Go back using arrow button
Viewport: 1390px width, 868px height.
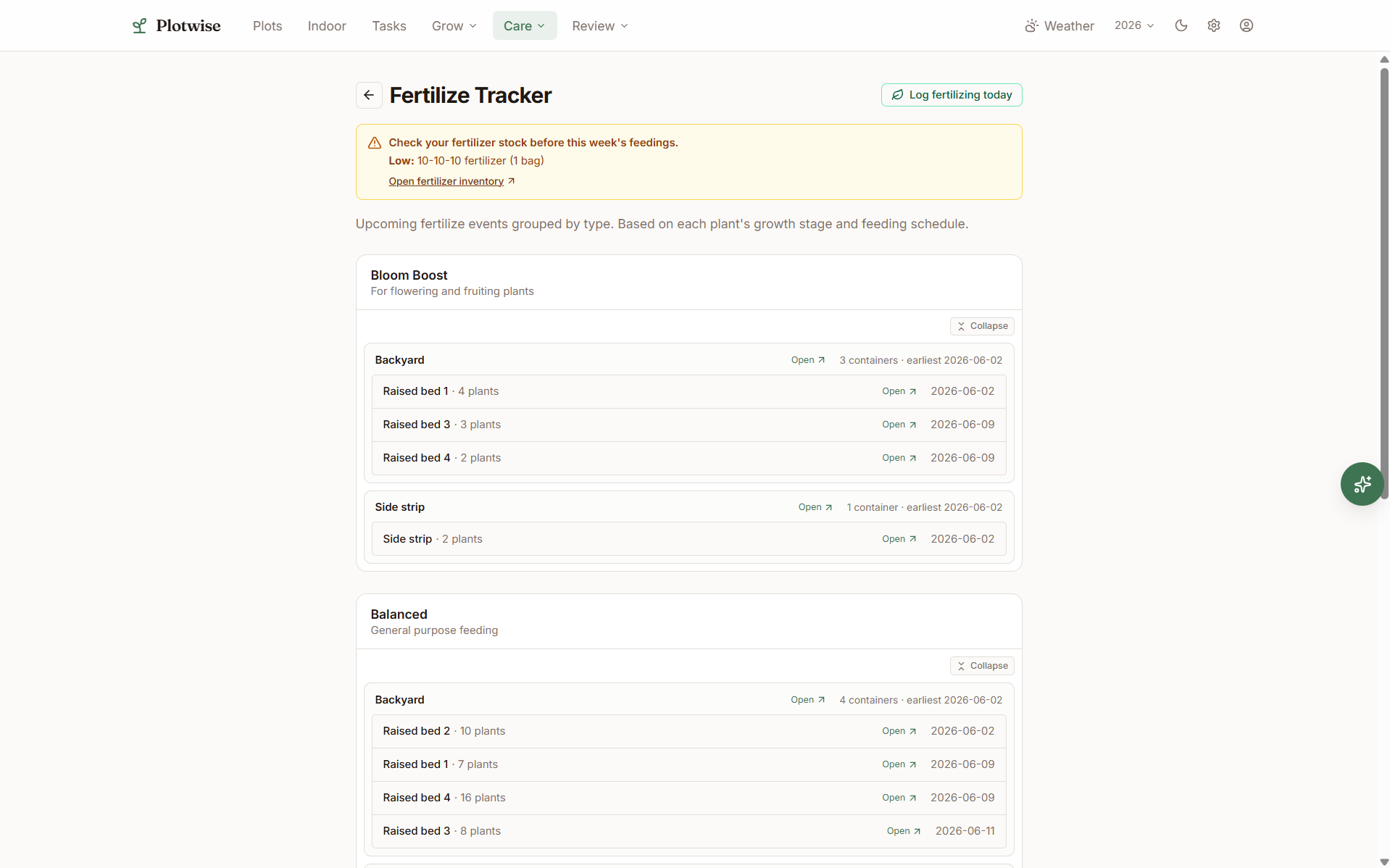pos(369,95)
